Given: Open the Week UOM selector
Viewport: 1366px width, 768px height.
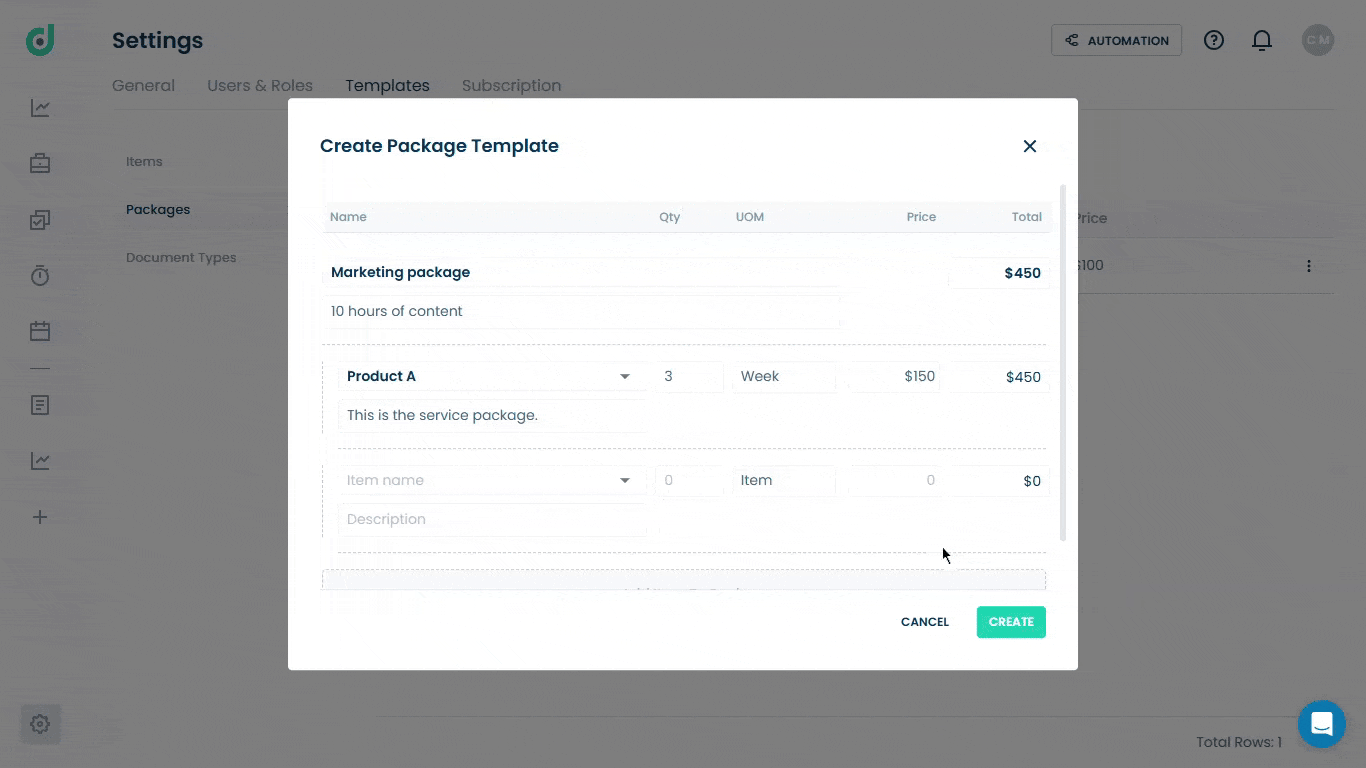Looking at the screenshot, I should (x=784, y=377).
